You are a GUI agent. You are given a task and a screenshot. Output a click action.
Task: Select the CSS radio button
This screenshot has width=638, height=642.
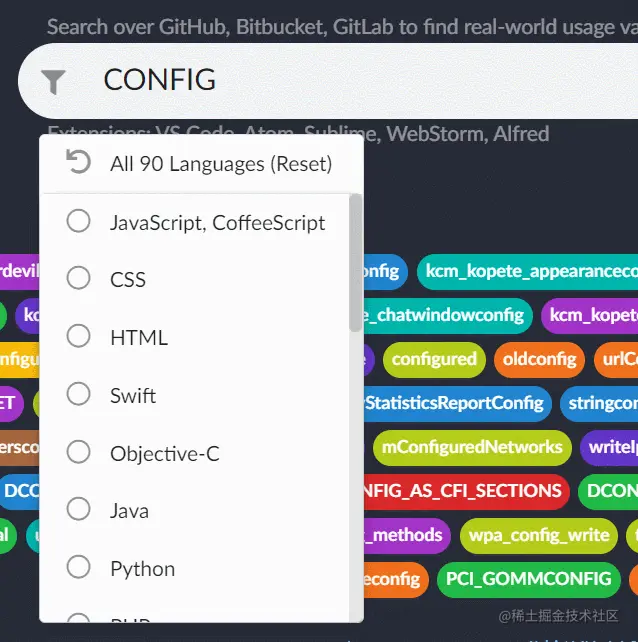[79, 278]
